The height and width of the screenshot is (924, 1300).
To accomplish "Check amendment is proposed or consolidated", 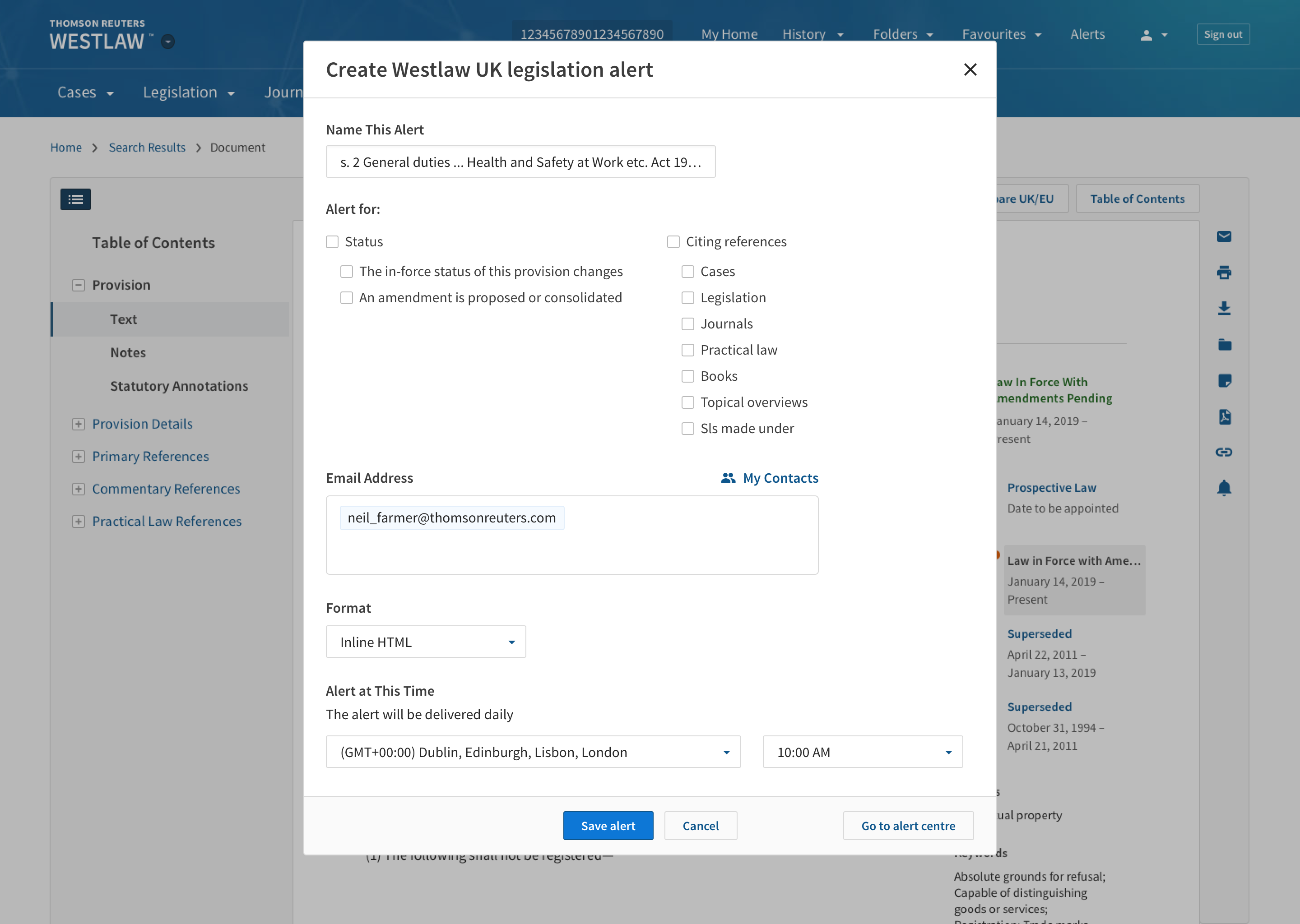I will (347, 298).
